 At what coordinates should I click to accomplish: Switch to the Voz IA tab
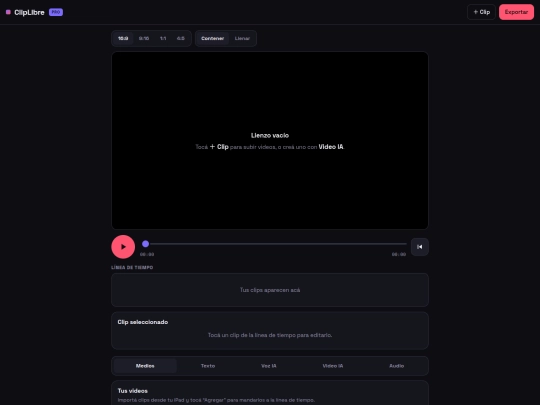pyautogui.click(x=269, y=366)
